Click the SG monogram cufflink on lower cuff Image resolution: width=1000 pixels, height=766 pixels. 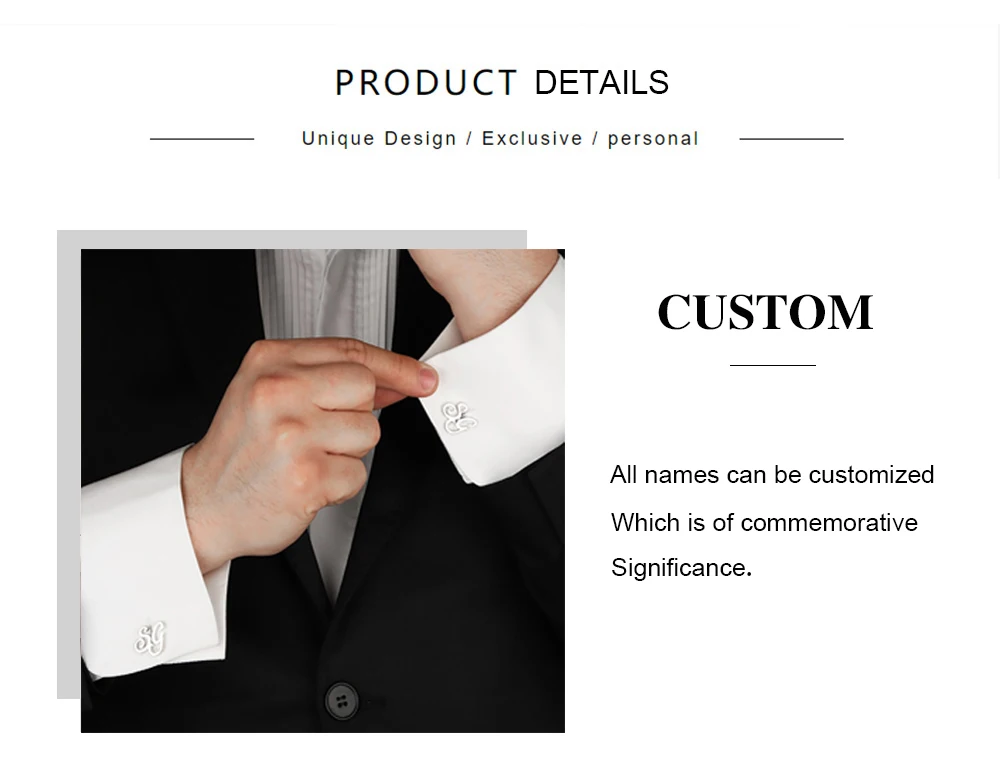(x=151, y=638)
